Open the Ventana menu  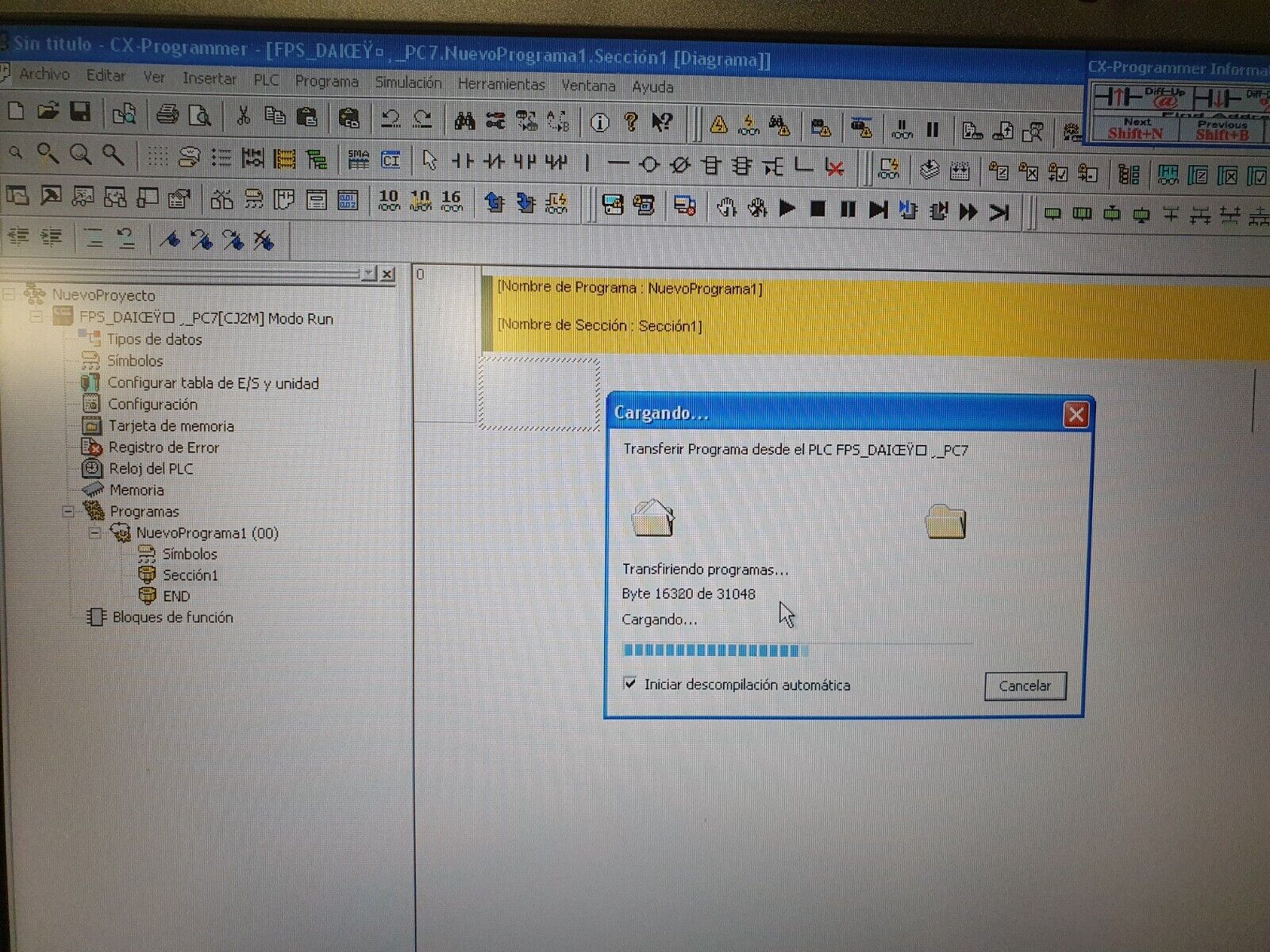588,85
